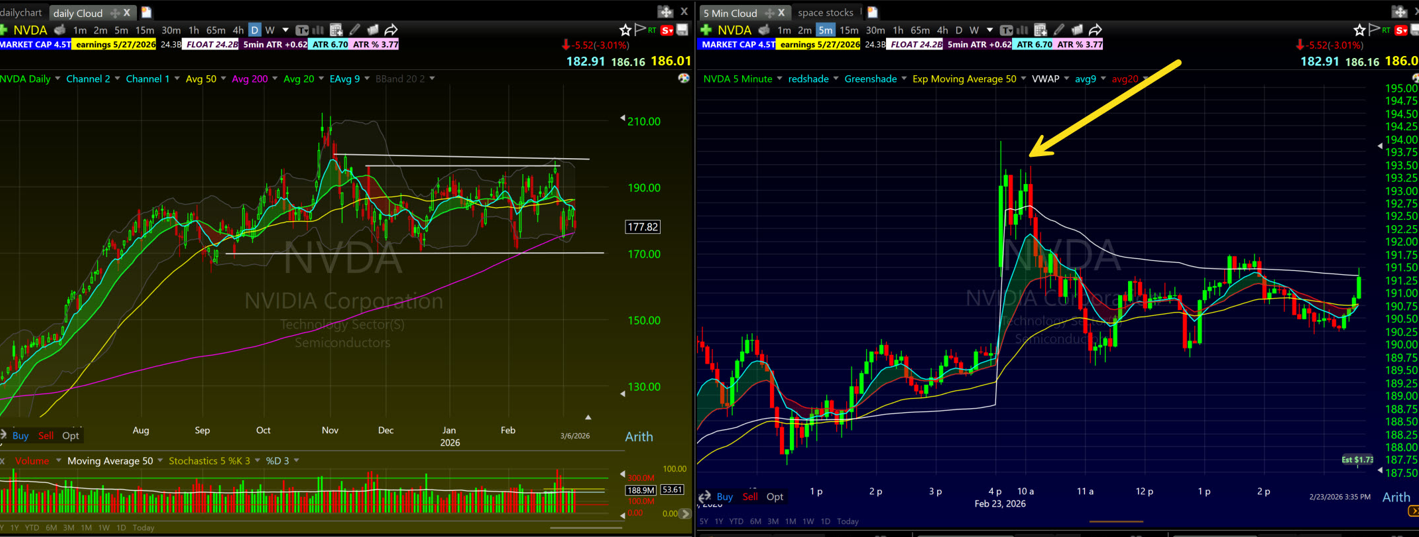The width and height of the screenshot is (1419, 537).
Task: Open timeframe dropdown arrow after W in daily chart
Action: click(x=285, y=30)
